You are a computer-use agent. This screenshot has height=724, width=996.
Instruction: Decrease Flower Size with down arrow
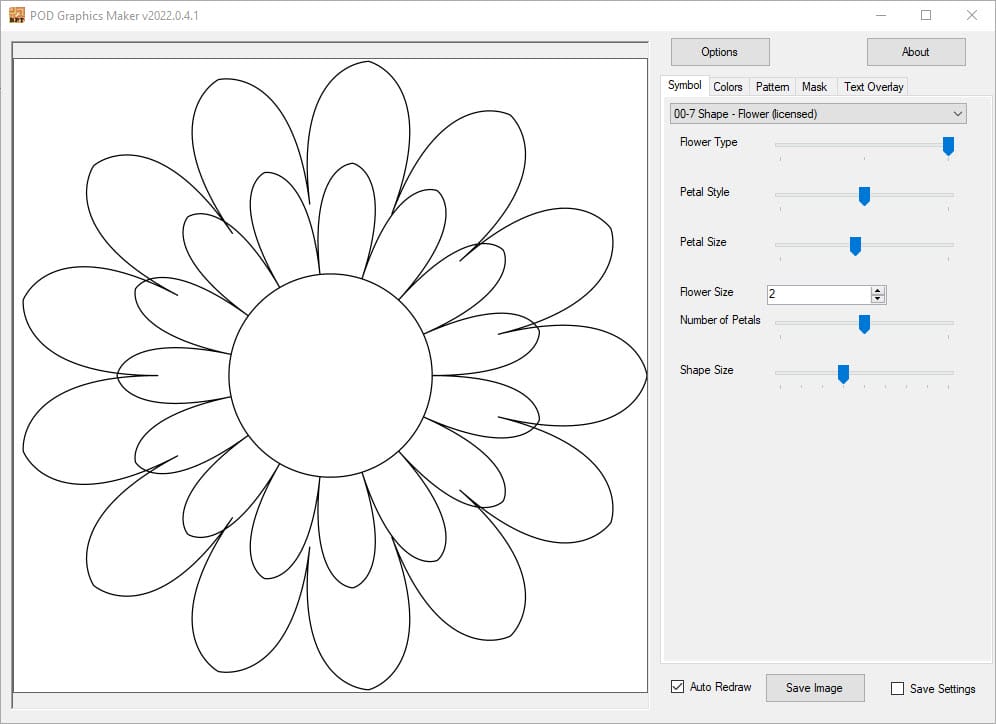(x=878, y=299)
